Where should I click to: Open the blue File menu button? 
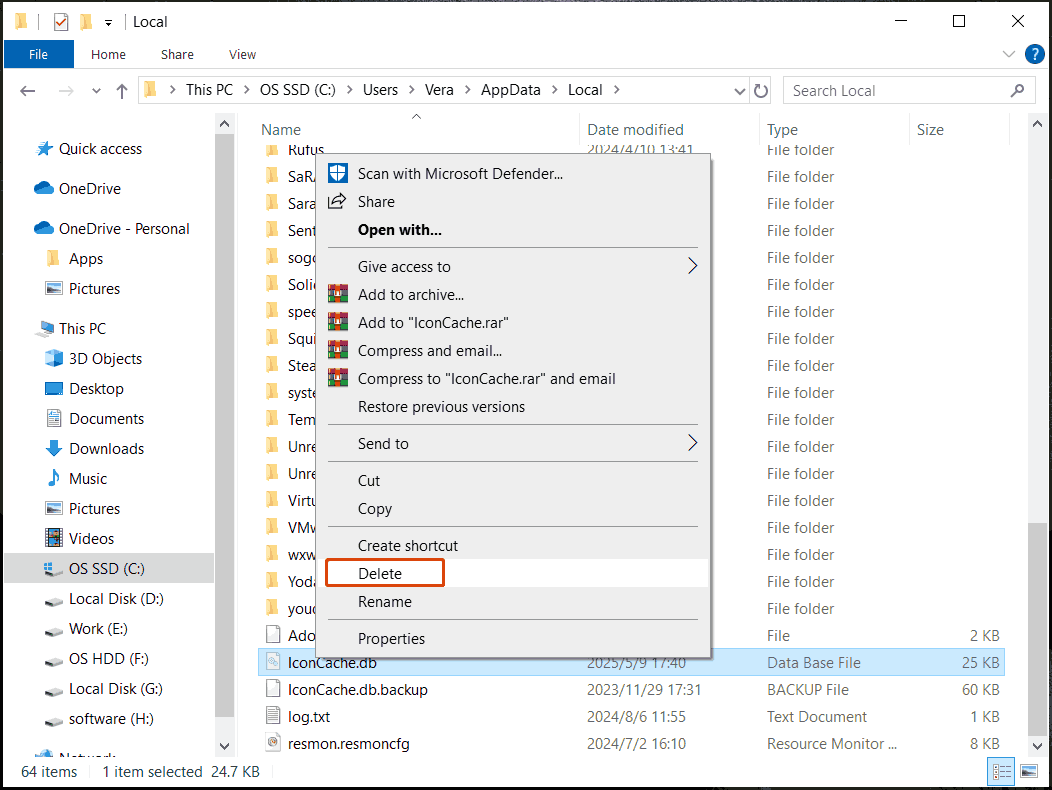pyautogui.click(x=38, y=54)
